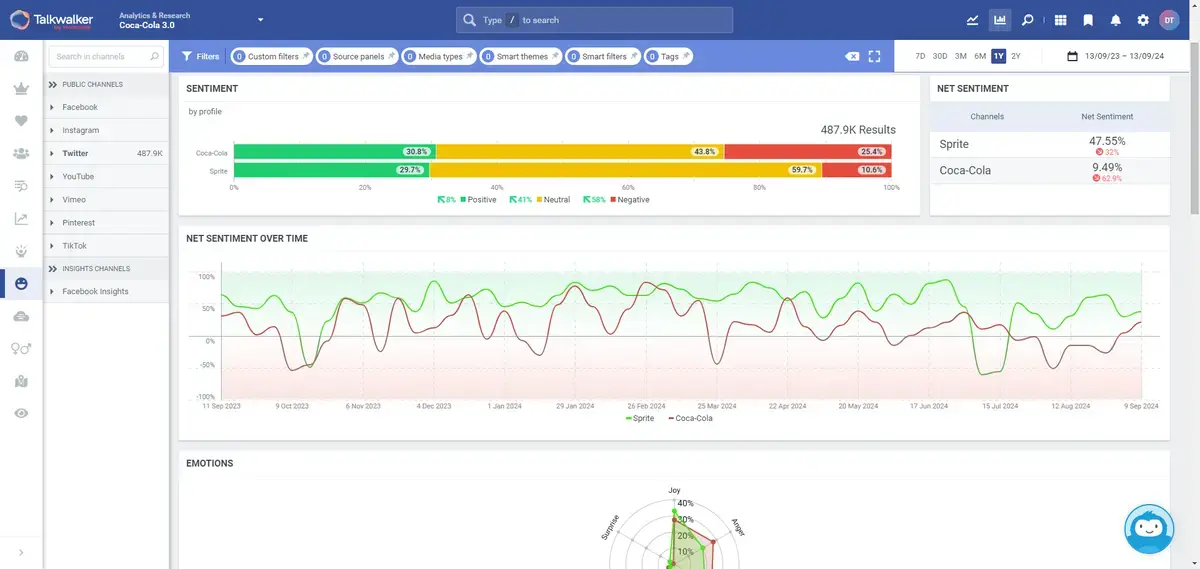The image size is (1200, 569).
Task: Open the dashboard gauge sidebar icon
Action: tap(21, 56)
